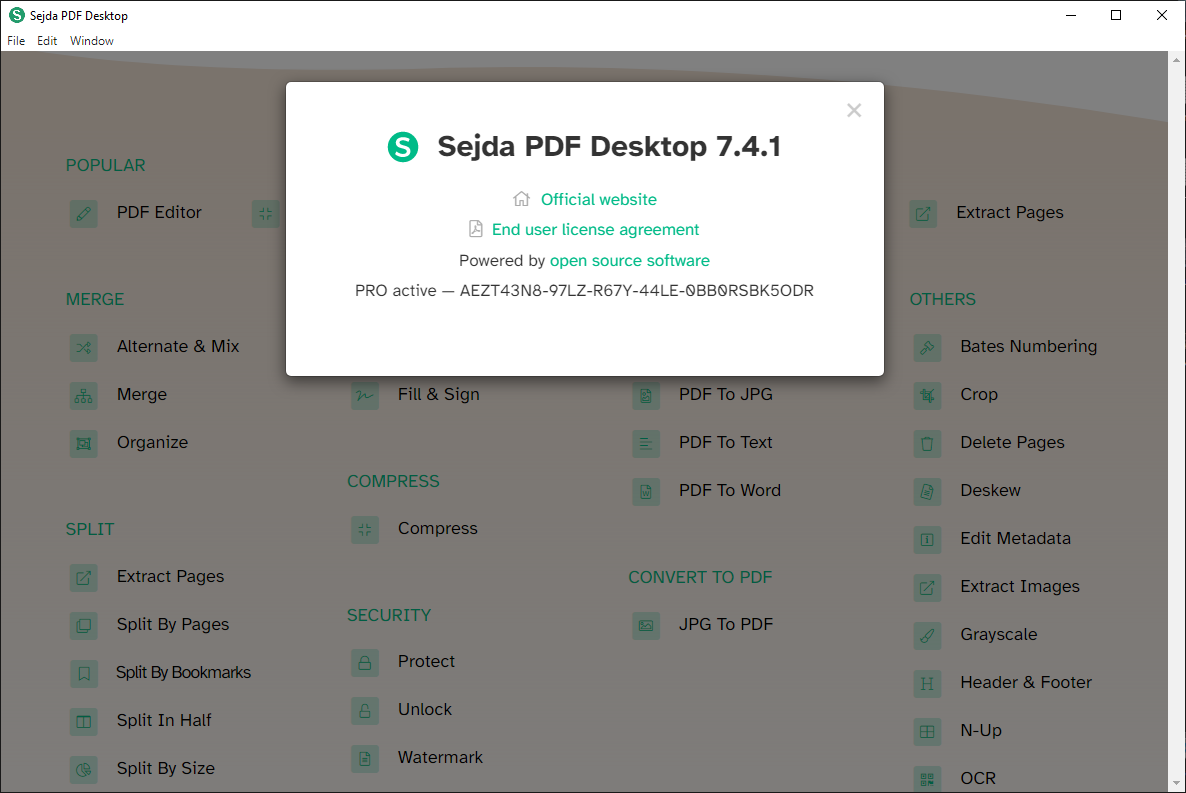The image size is (1186, 793).
Task: Click the PDF Editor pencil icon
Action: click(x=84, y=214)
